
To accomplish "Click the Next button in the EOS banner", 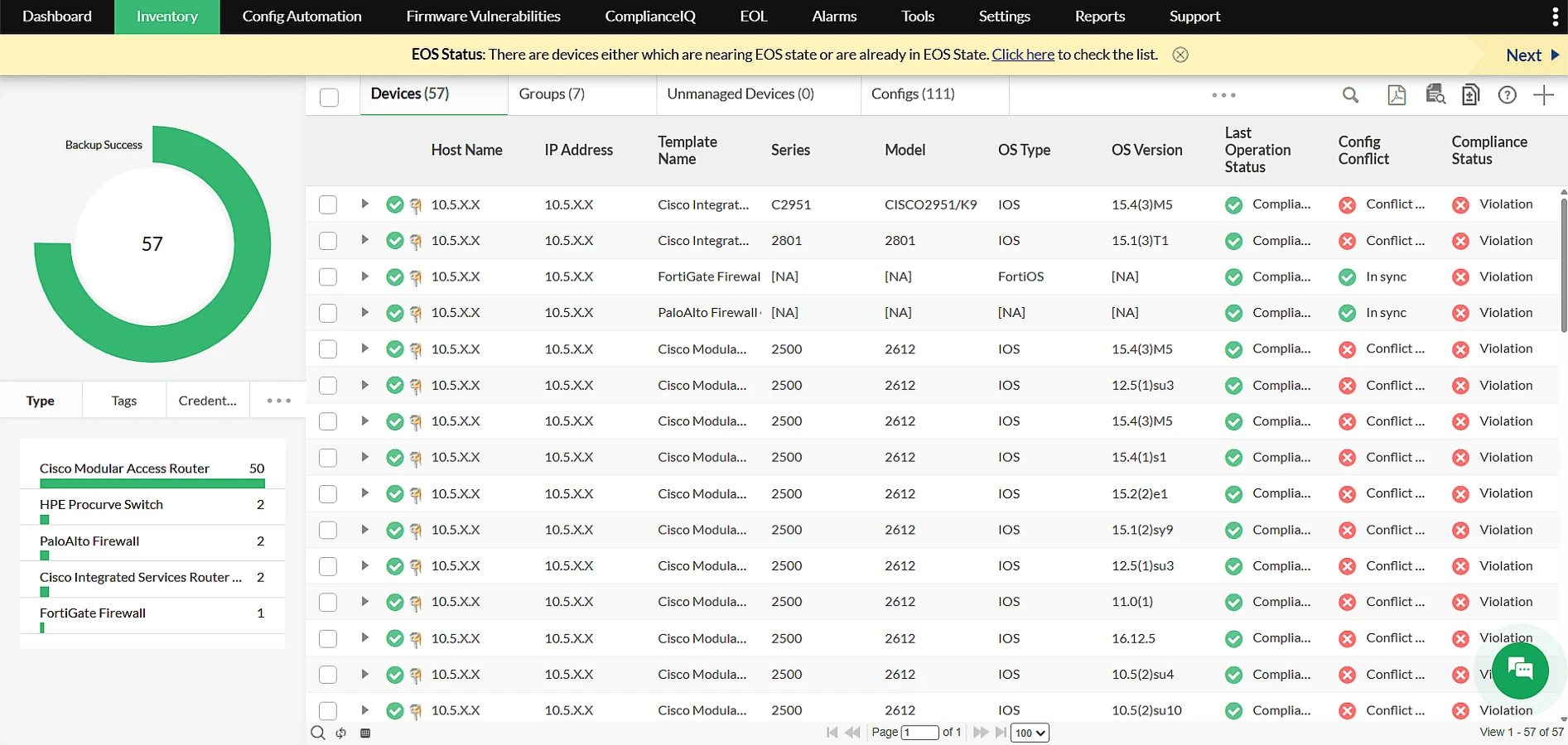I will [1524, 55].
